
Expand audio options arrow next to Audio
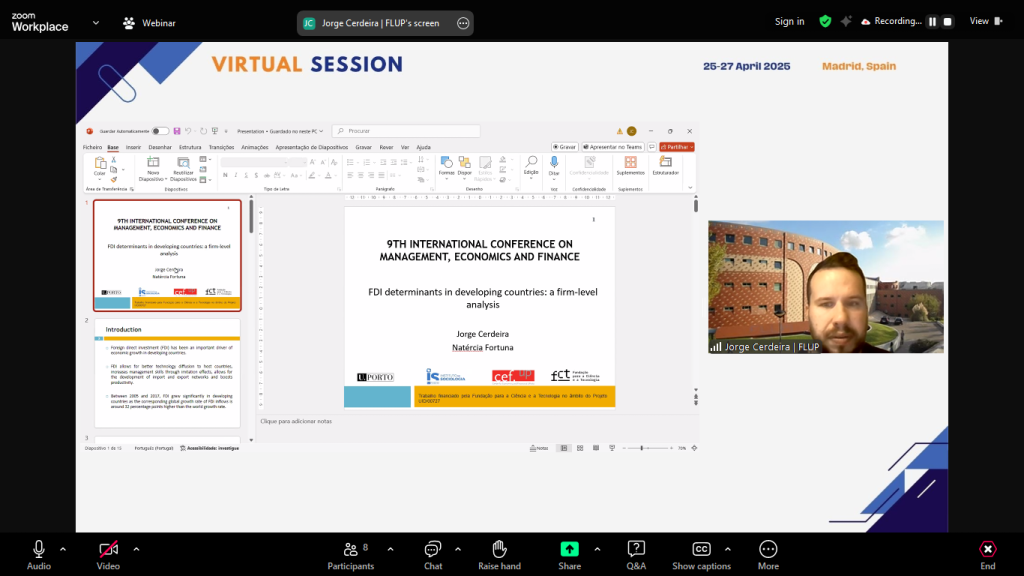coord(63,548)
